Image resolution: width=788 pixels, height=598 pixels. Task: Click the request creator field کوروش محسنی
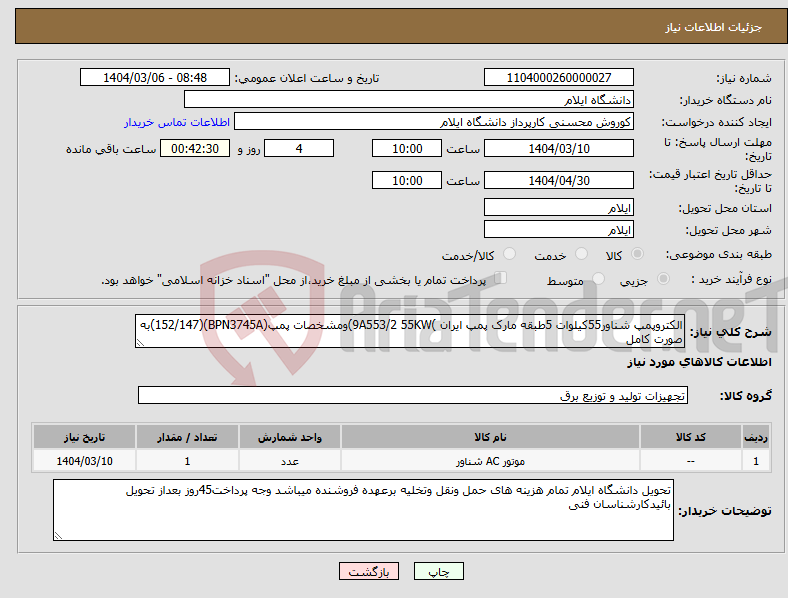pos(434,122)
